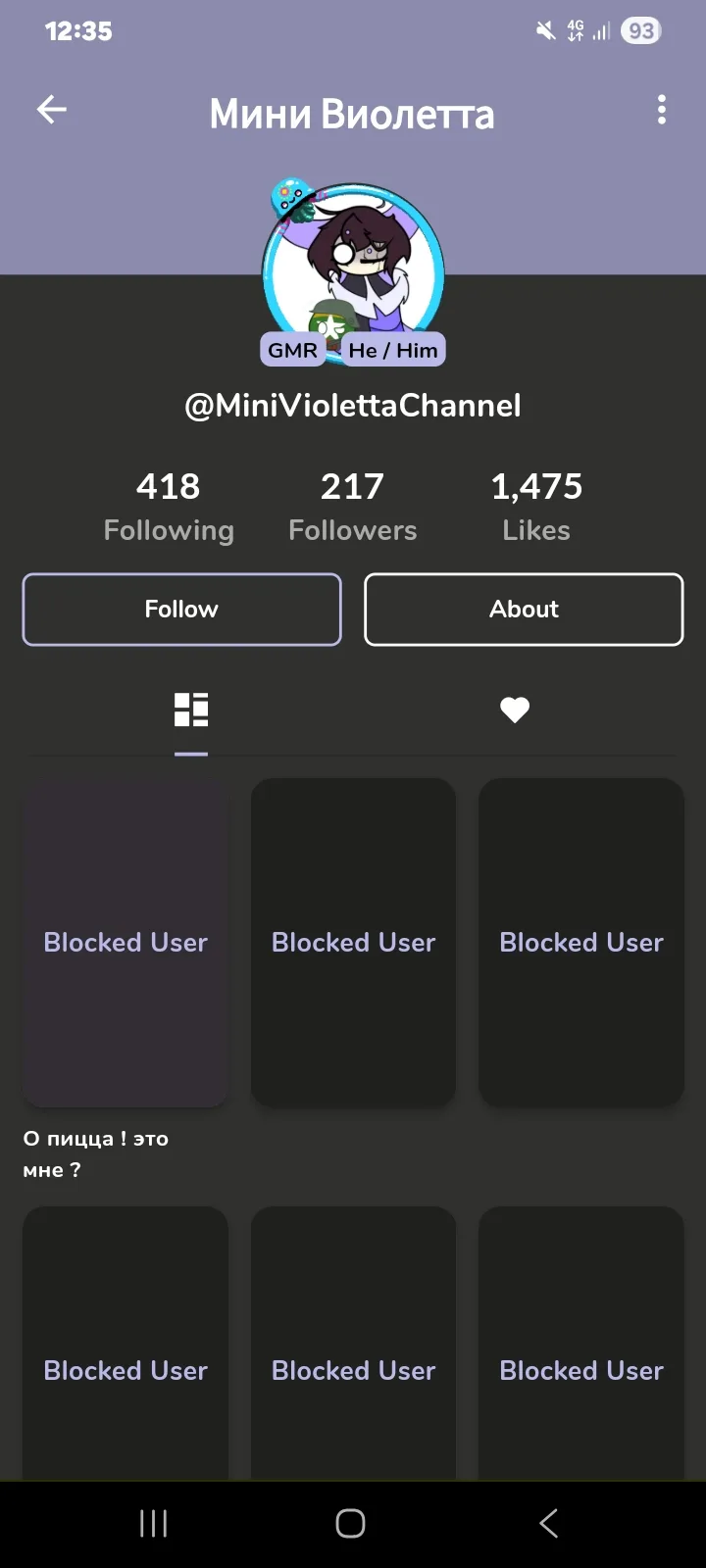Tap the Android recent apps icon
The image size is (706, 1568).
point(154,1523)
